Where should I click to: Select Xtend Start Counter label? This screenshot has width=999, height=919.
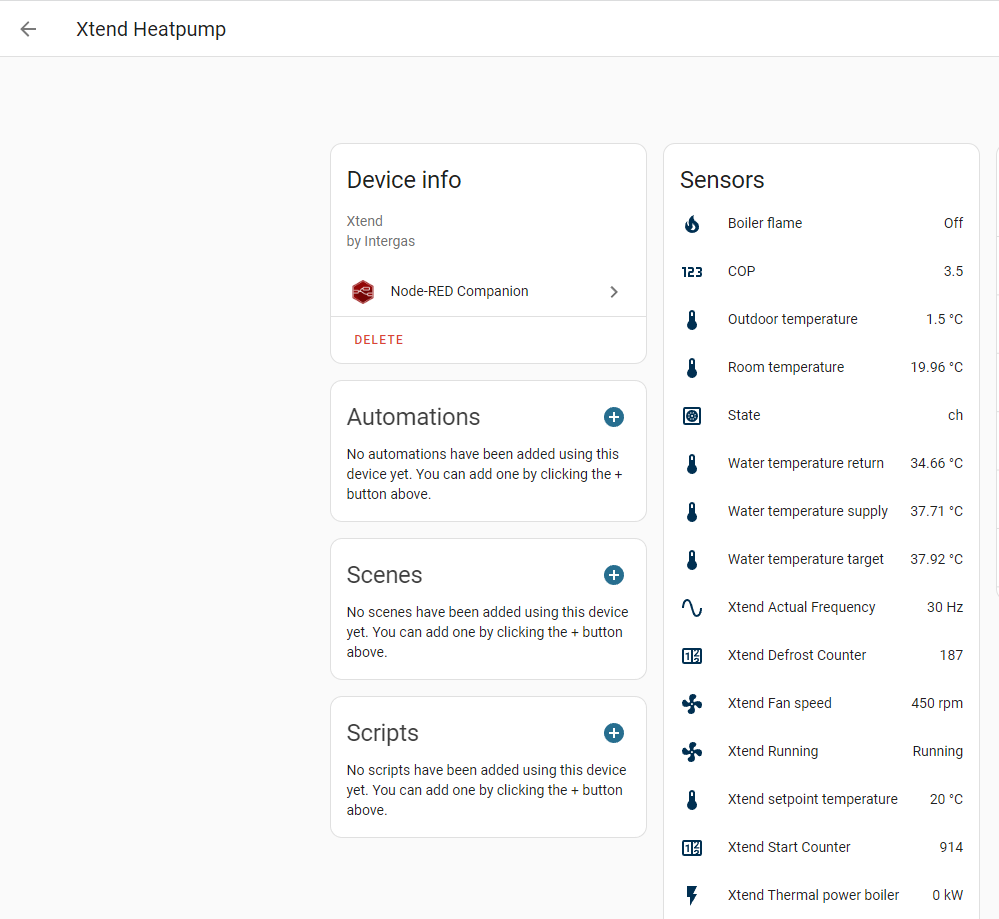point(789,847)
